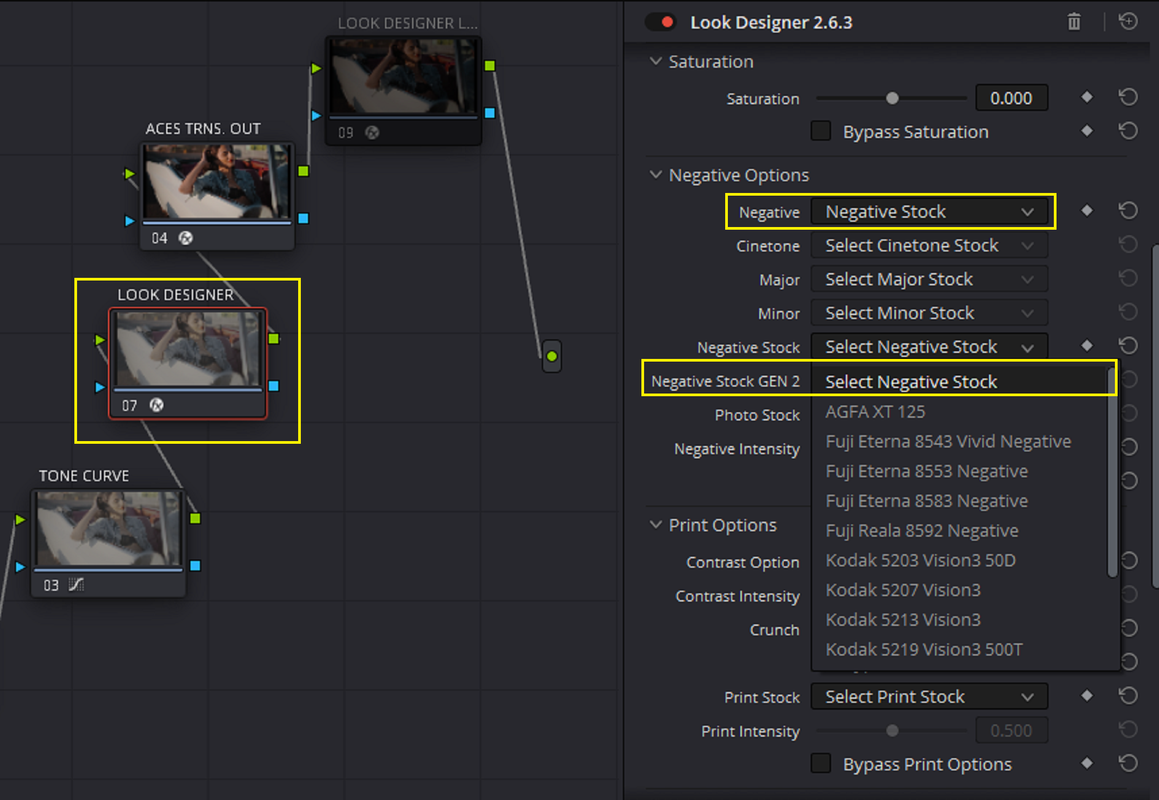Choose Fuji Eterna 8583 Negative
The height and width of the screenshot is (800, 1159).
coord(959,501)
